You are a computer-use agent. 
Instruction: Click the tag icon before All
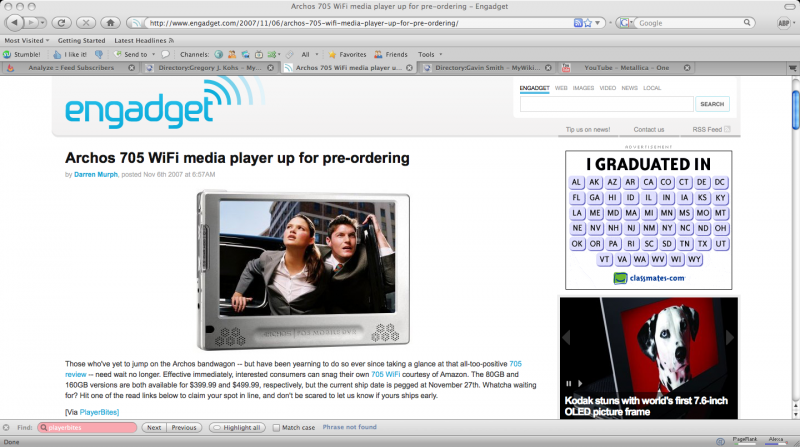coord(289,54)
